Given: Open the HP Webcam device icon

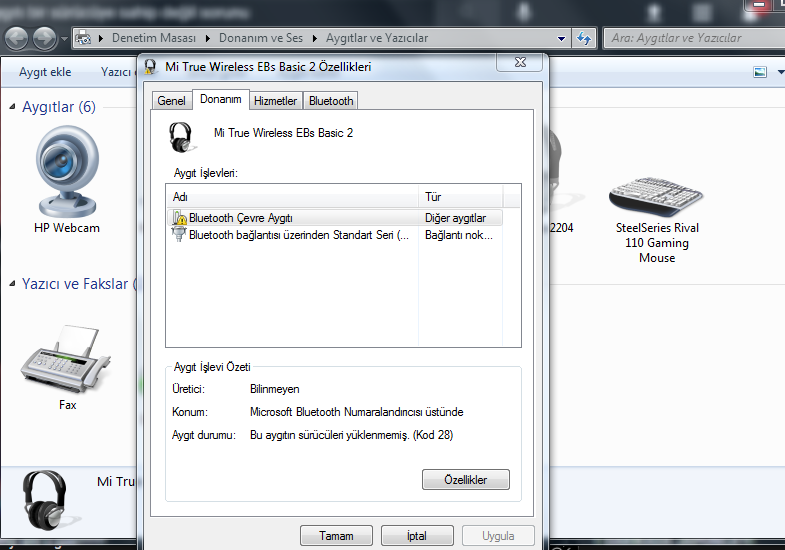Looking at the screenshot, I should (x=67, y=172).
